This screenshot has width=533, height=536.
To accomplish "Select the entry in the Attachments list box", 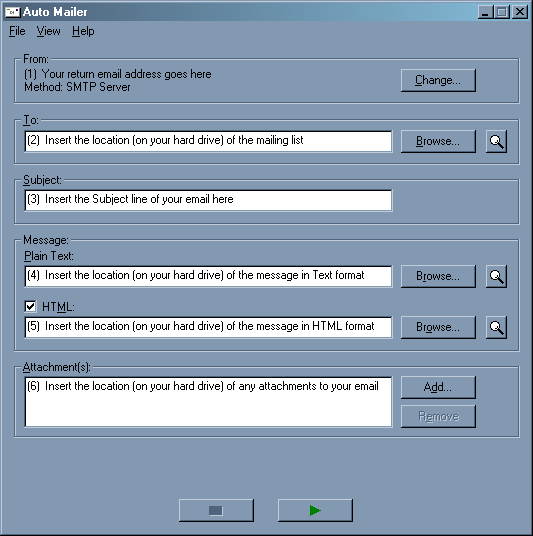I will pos(203,386).
